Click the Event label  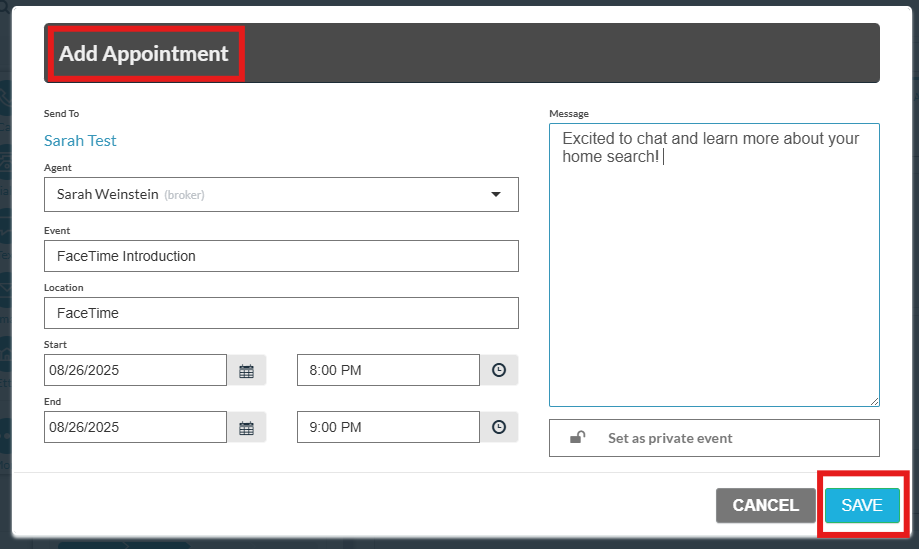click(57, 231)
